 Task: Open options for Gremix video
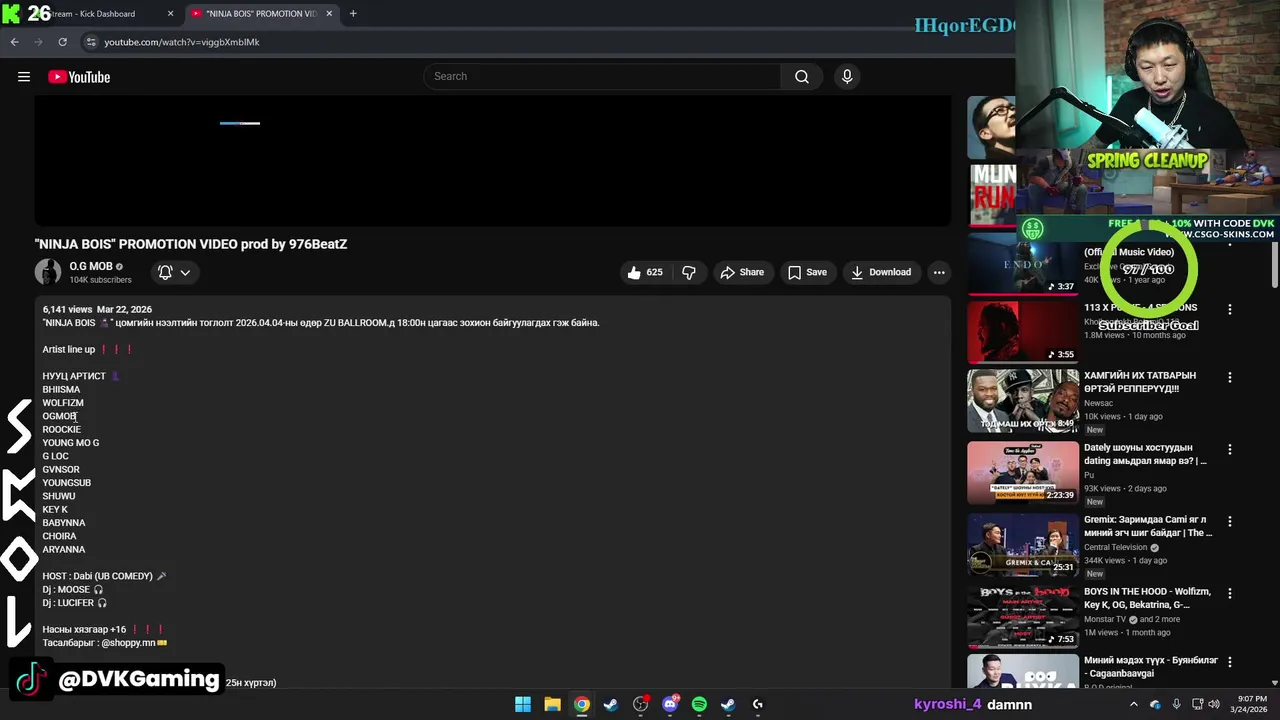click(1230, 521)
